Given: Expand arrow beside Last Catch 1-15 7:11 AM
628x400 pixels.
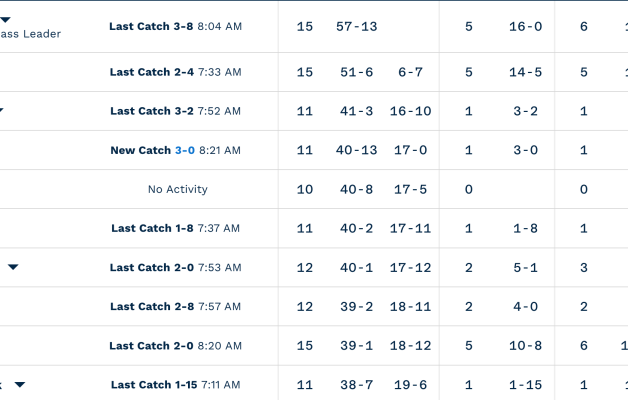Looking at the screenshot, I should (x=19, y=385).
